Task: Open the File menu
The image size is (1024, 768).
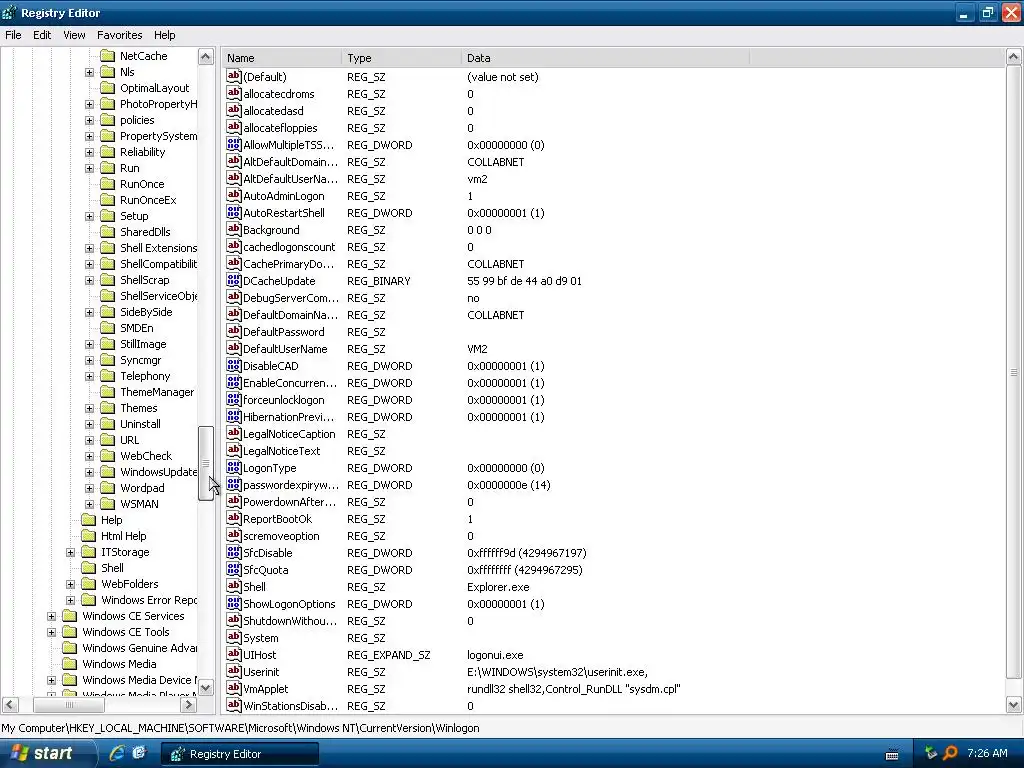Action: pyautogui.click(x=13, y=35)
